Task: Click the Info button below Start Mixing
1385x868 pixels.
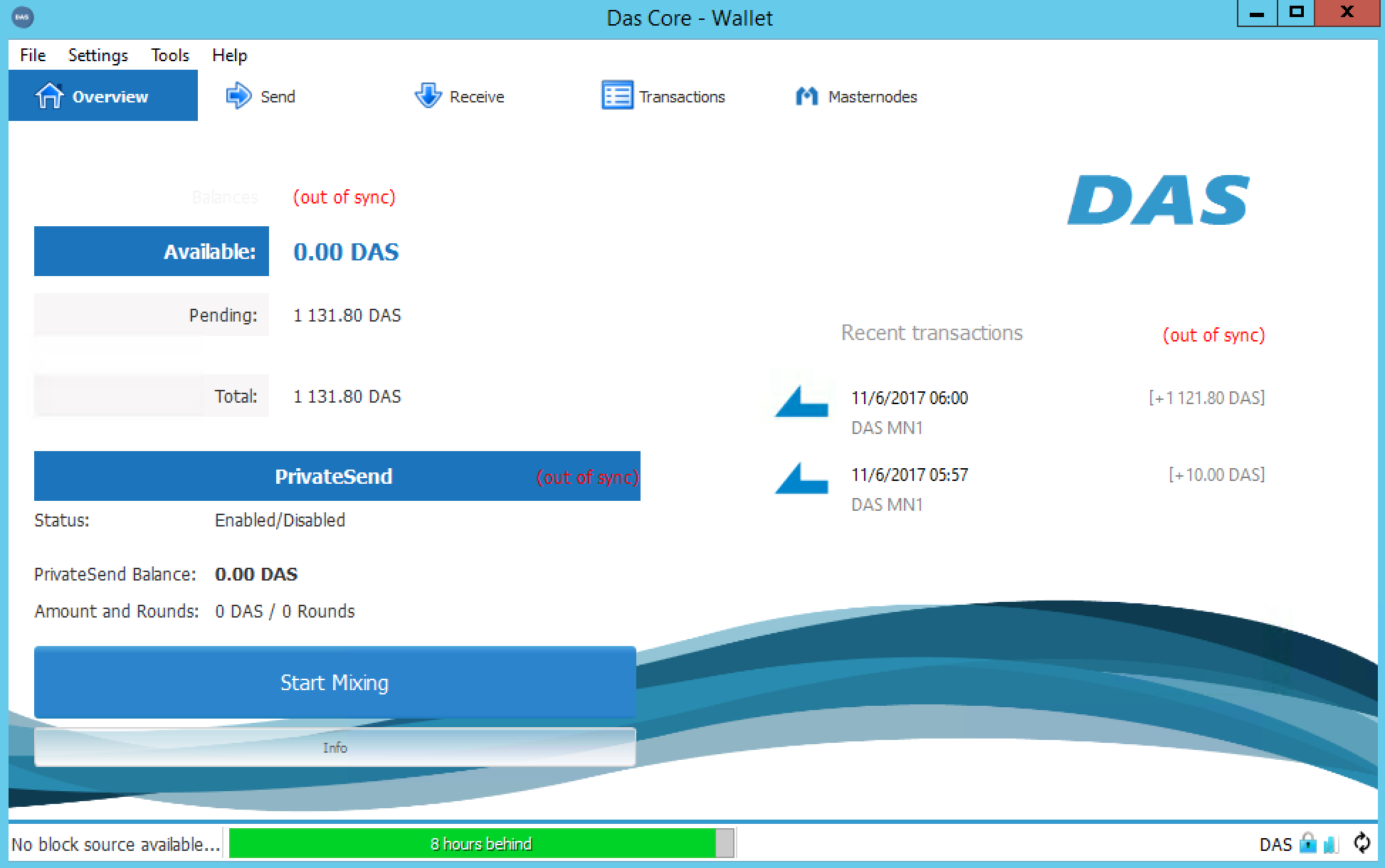Action: (x=335, y=747)
